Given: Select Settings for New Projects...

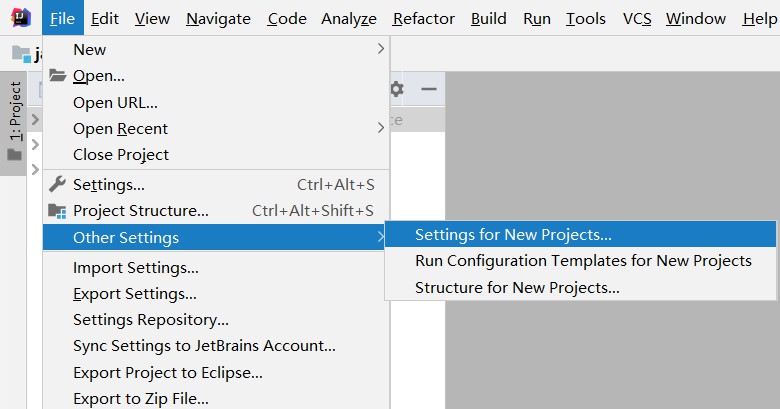Looking at the screenshot, I should [x=513, y=235].
